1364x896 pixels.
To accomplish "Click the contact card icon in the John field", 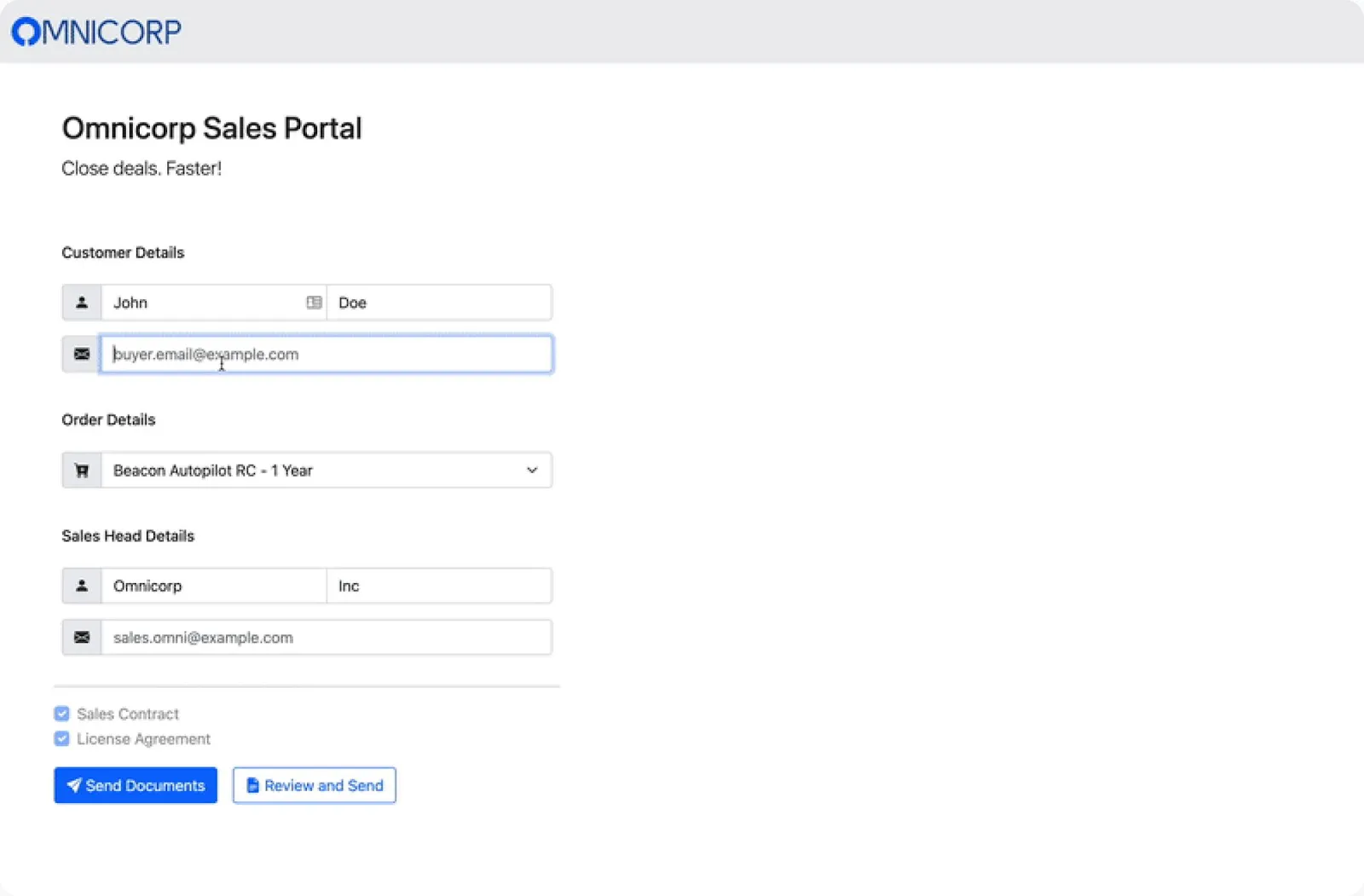I will 314,302.
